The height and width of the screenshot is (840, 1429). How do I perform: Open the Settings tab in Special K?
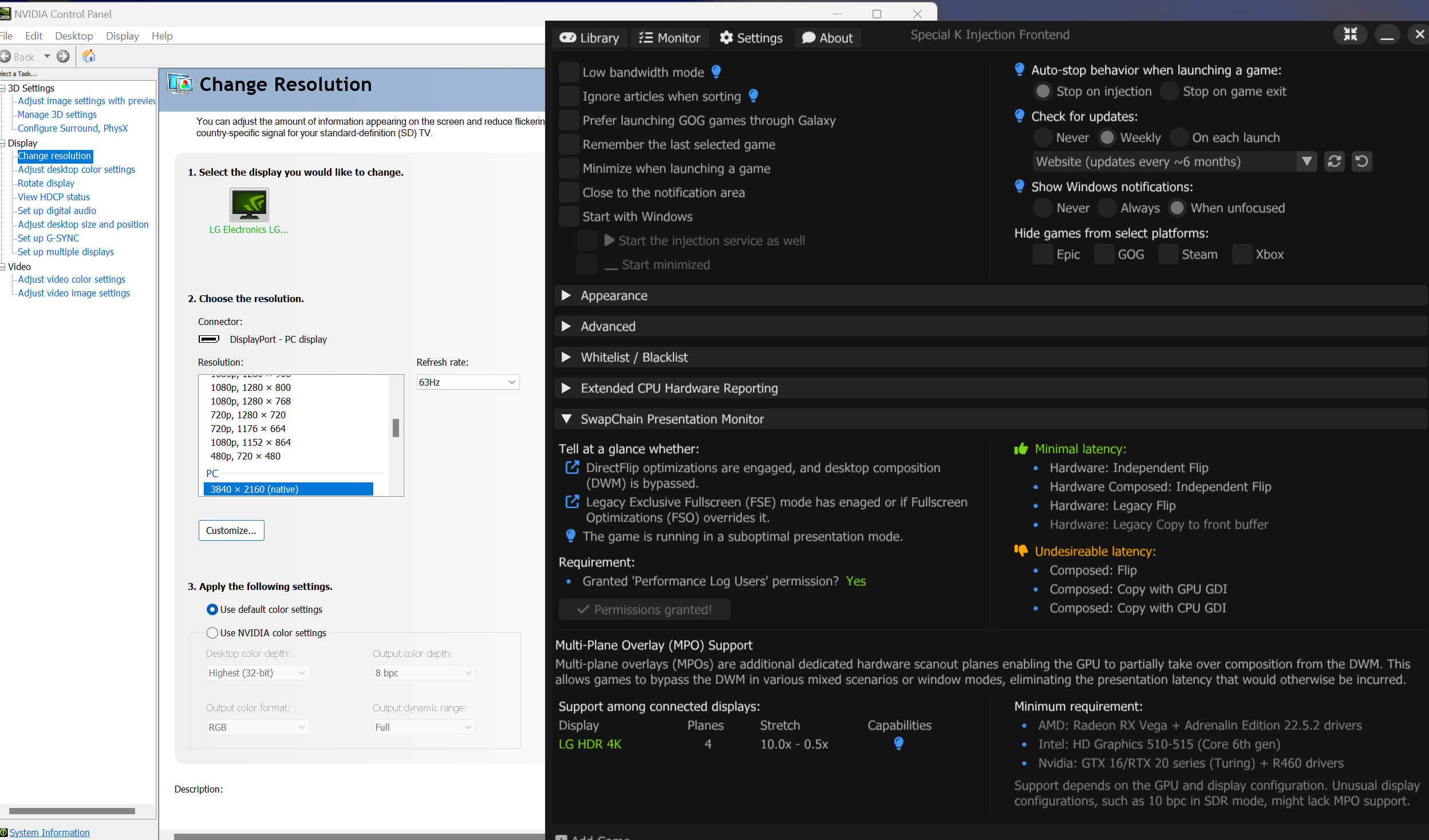(x=751, y=38)
